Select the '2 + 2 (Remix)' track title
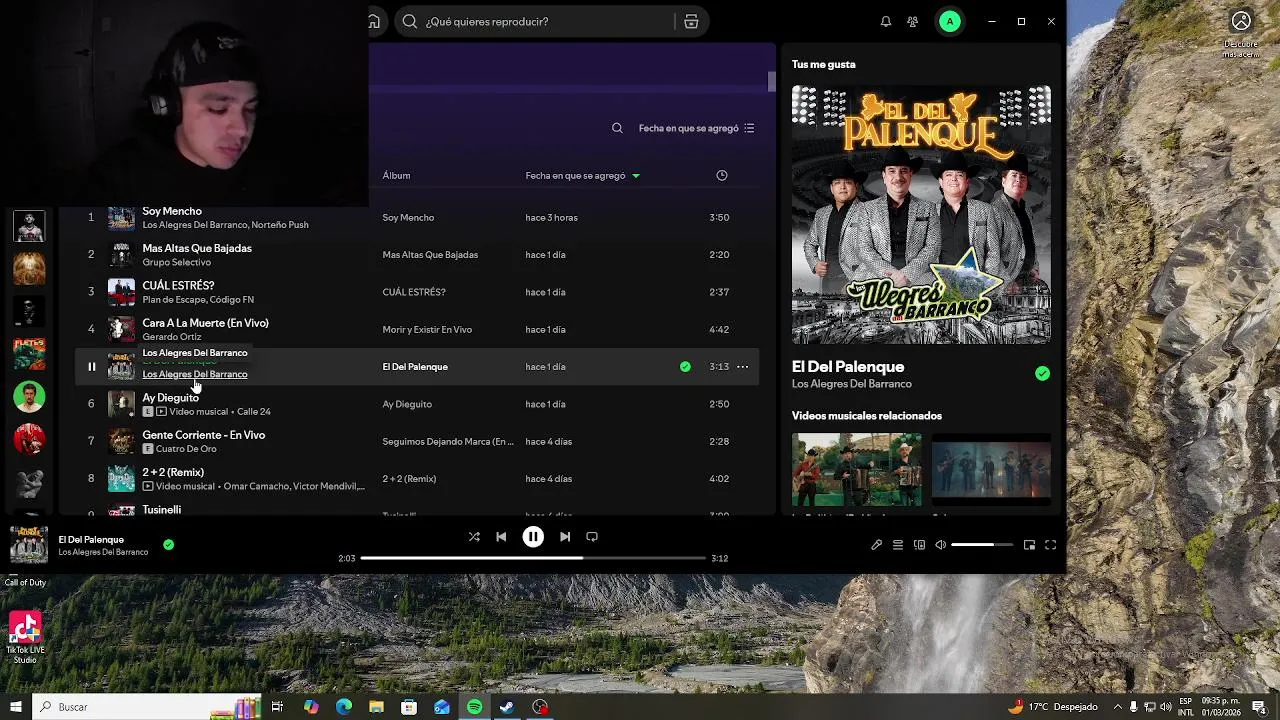The image size is (1280, 720). pos(173,472)
